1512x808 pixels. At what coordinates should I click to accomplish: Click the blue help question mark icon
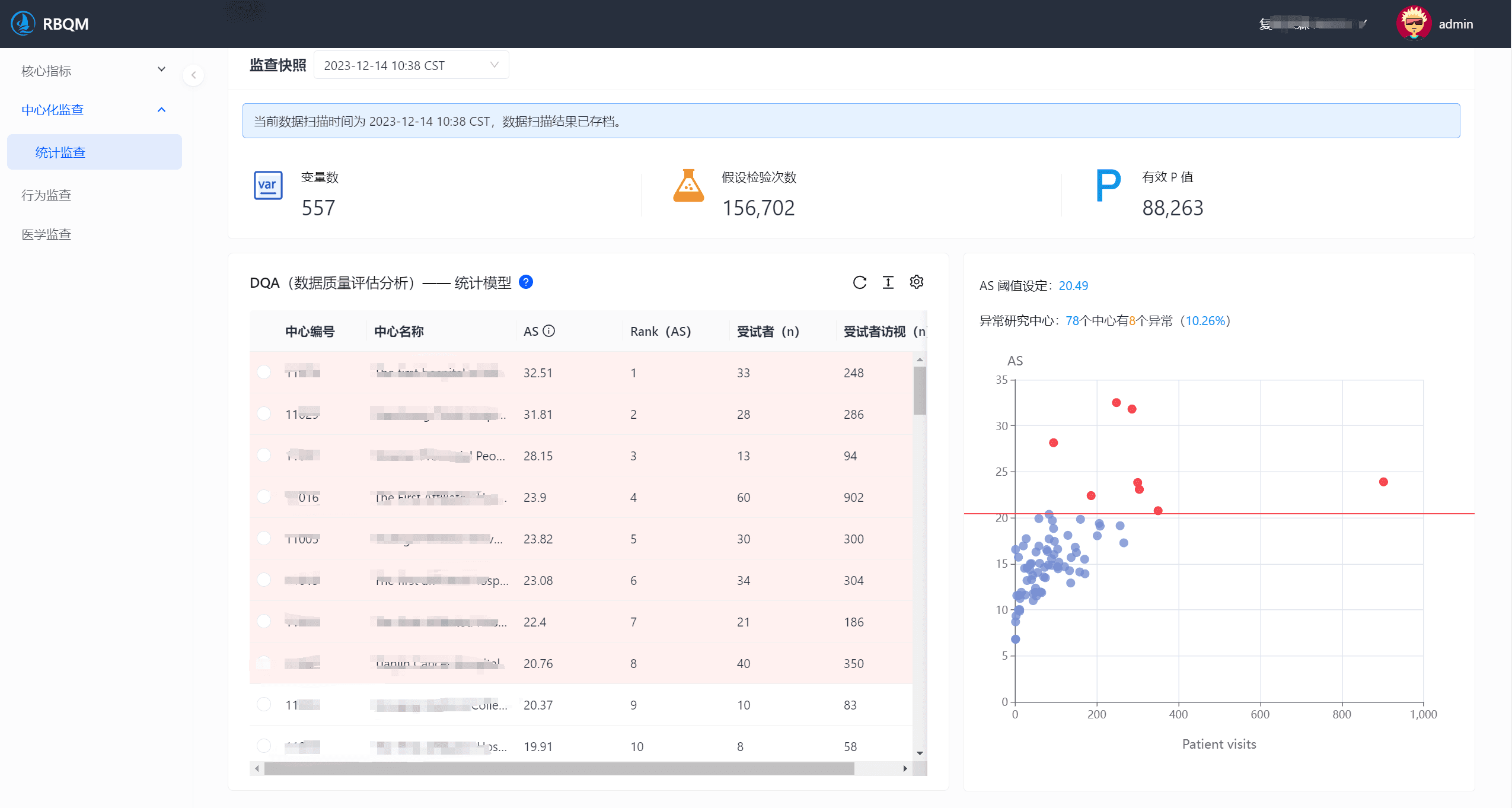(525, 282)
